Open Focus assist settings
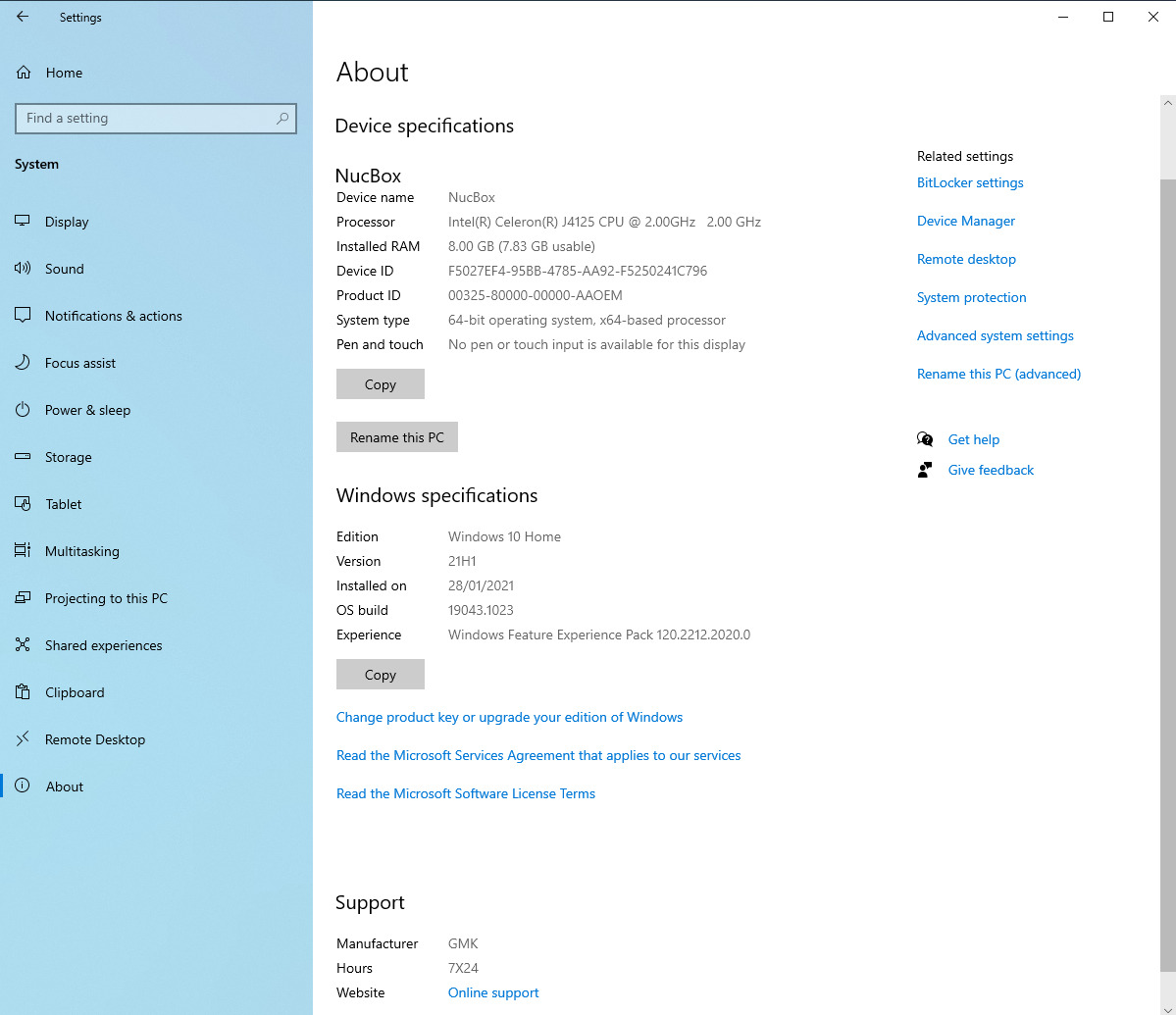Screen dimensions: 1176x1015 pyautogui.click(x=156, y=364)
